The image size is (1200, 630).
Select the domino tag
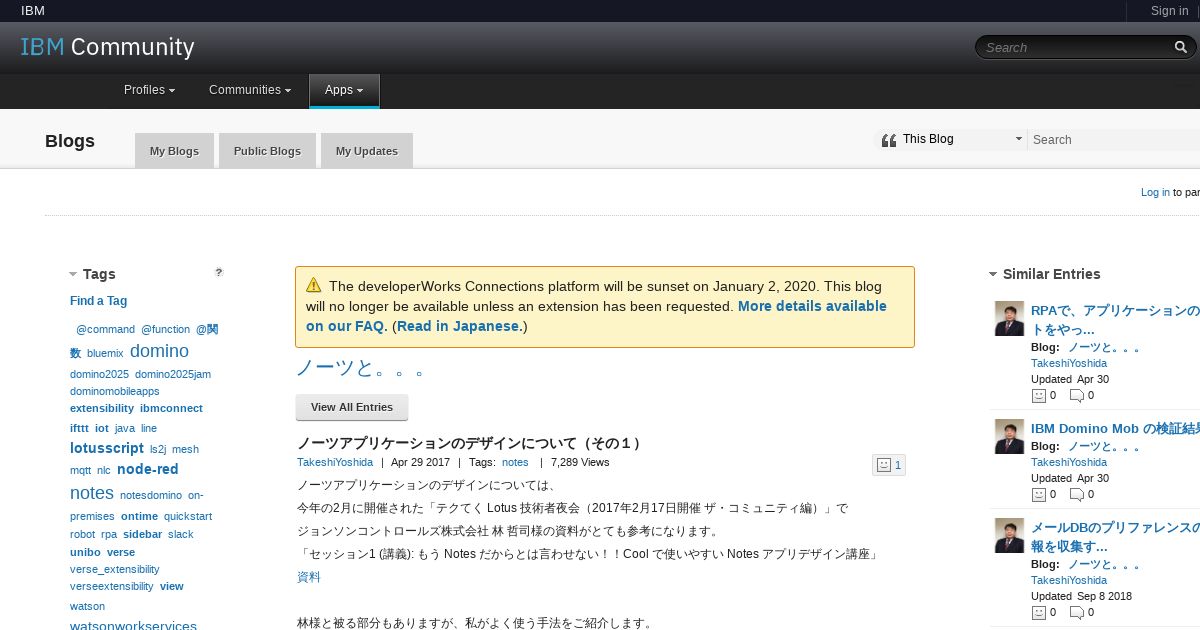[x=159, y=351]
